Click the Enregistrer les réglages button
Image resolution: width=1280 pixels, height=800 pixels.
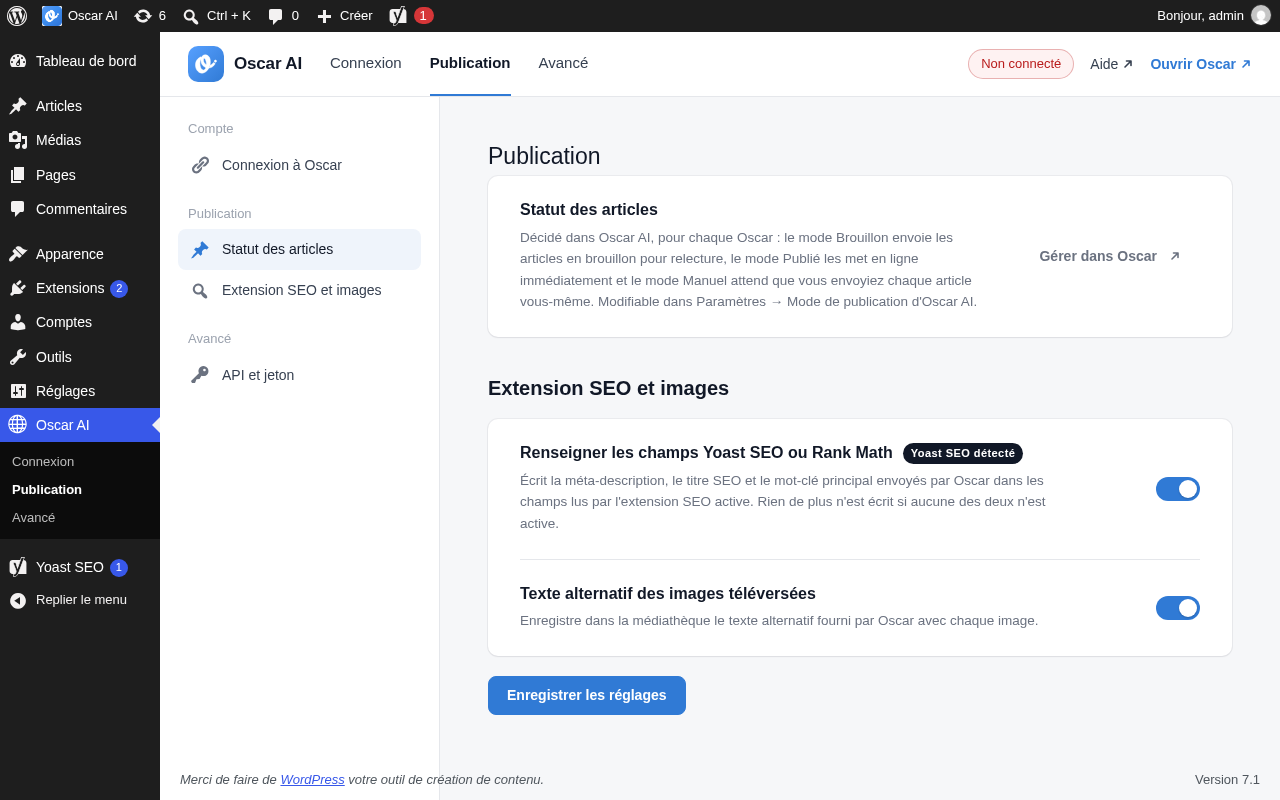[587, 695]
